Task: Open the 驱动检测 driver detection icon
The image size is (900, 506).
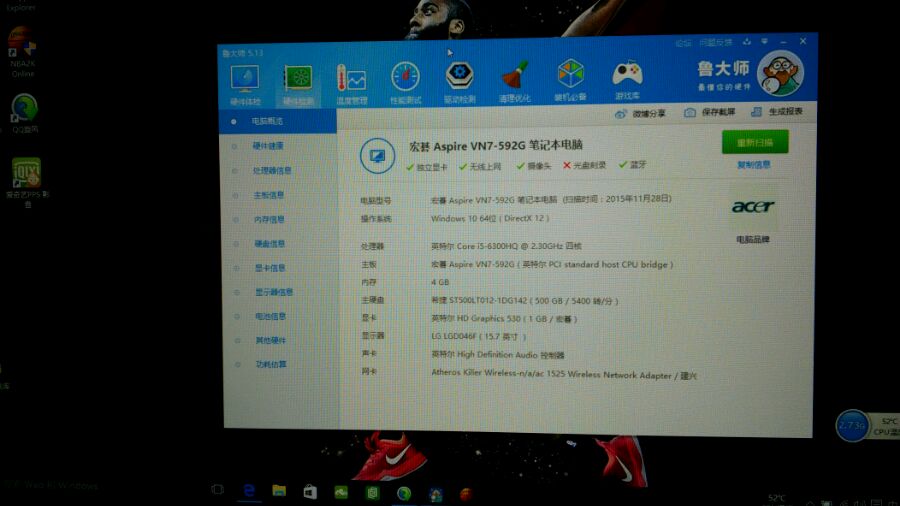Action: [x=460, y=83]
